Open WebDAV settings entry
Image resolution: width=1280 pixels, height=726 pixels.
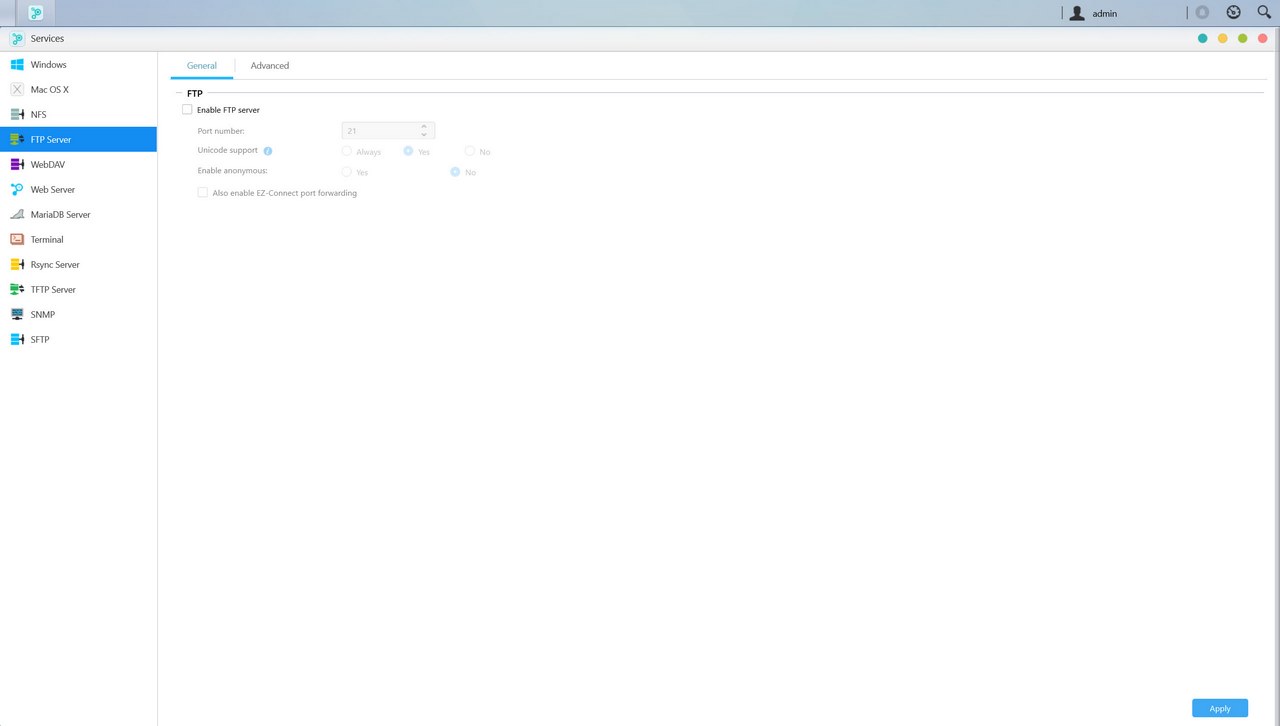coord(78,164)
